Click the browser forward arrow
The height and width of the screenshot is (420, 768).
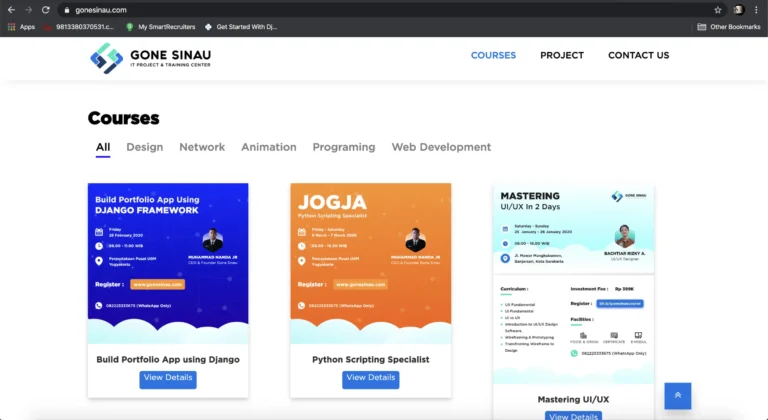(x=28, y=10)
